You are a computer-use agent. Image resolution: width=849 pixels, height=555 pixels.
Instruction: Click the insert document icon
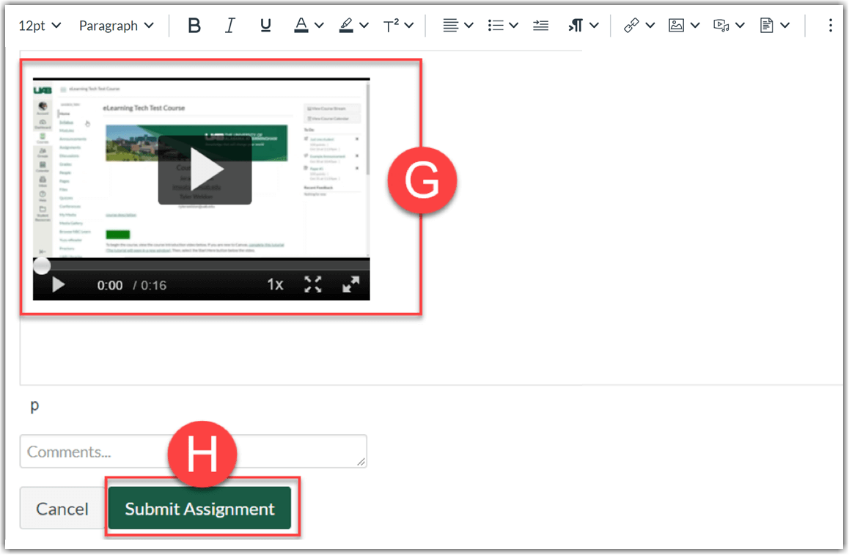(766, 26)
